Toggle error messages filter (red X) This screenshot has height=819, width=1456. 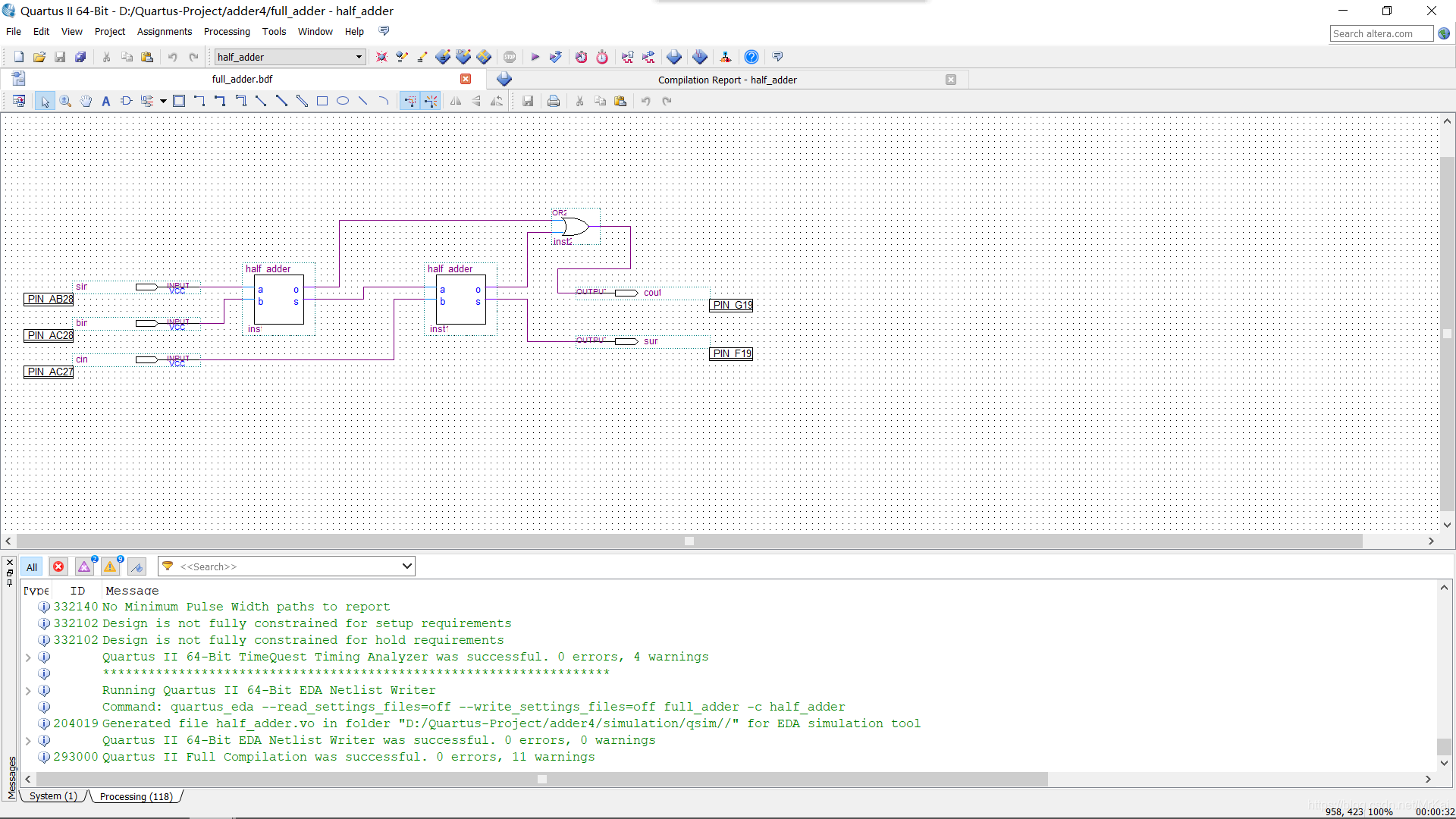tap(58, 566)
